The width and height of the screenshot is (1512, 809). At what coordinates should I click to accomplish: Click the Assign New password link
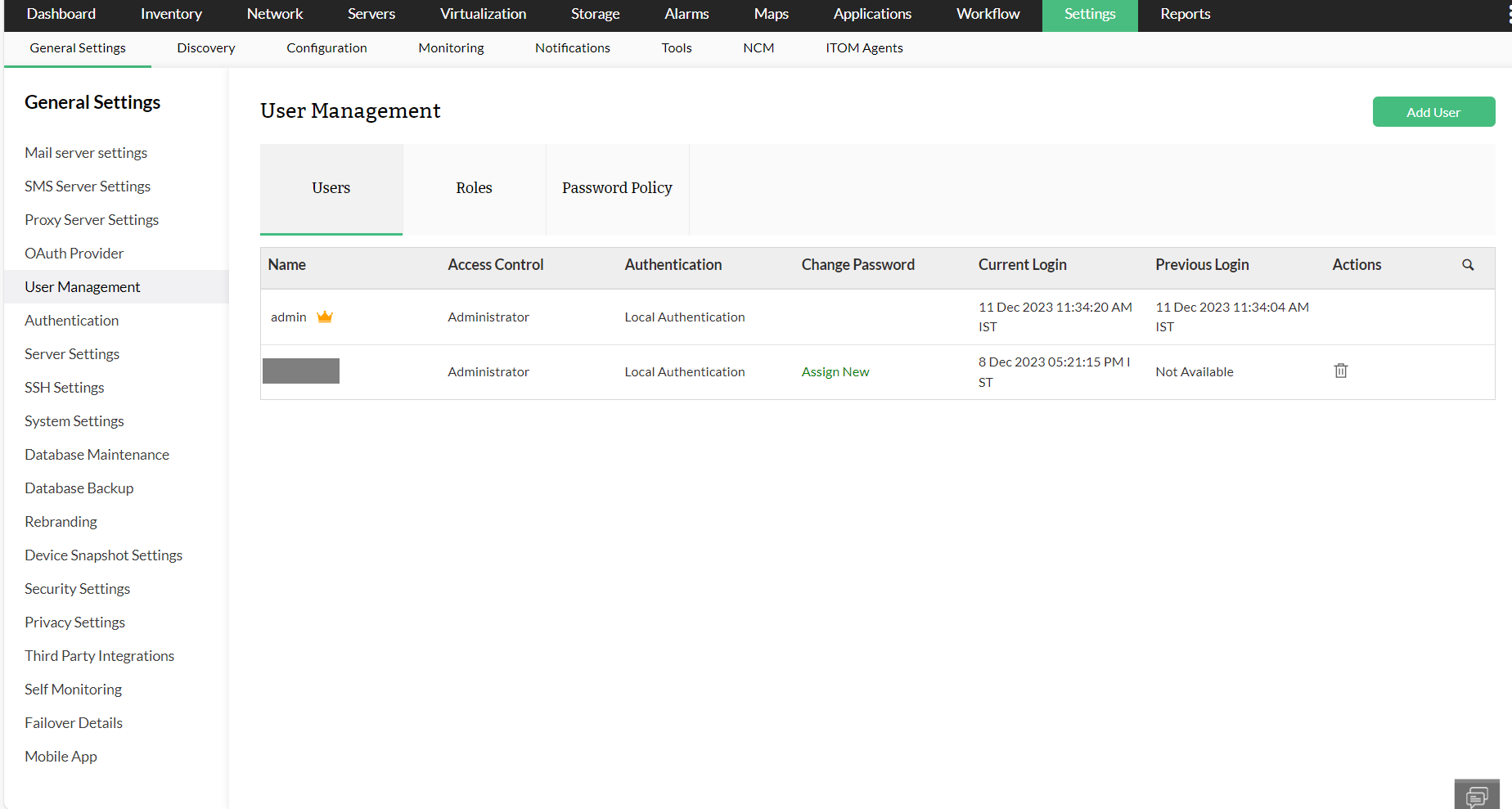(835, 371)
